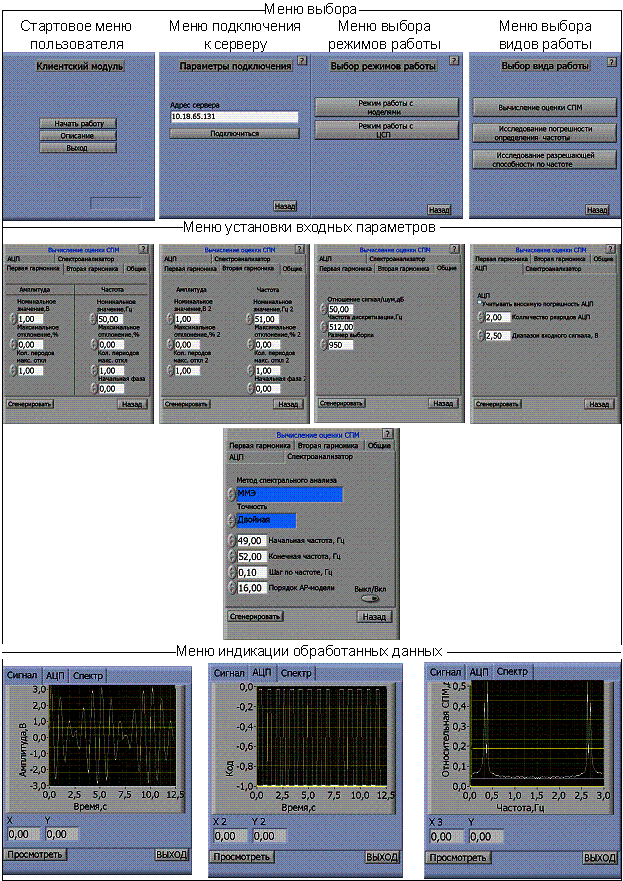The image size is (623, 881).
Task: Switch to Сигнал tab in the Частота,Гц graph panel
Action: point(445,671)
